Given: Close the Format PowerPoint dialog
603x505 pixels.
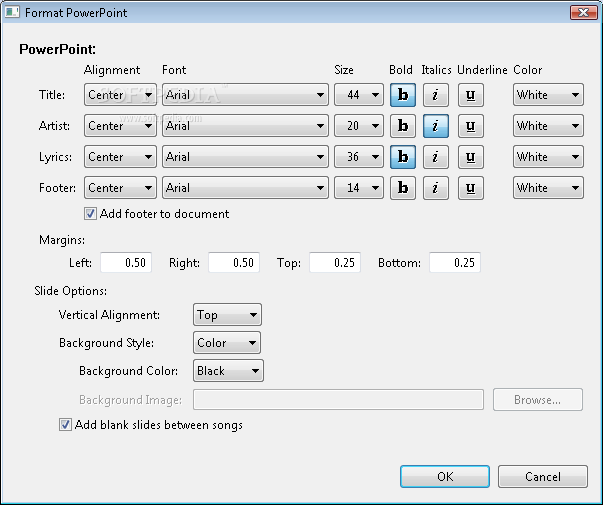Looking at the screenshot, I should tap(583, 13).
